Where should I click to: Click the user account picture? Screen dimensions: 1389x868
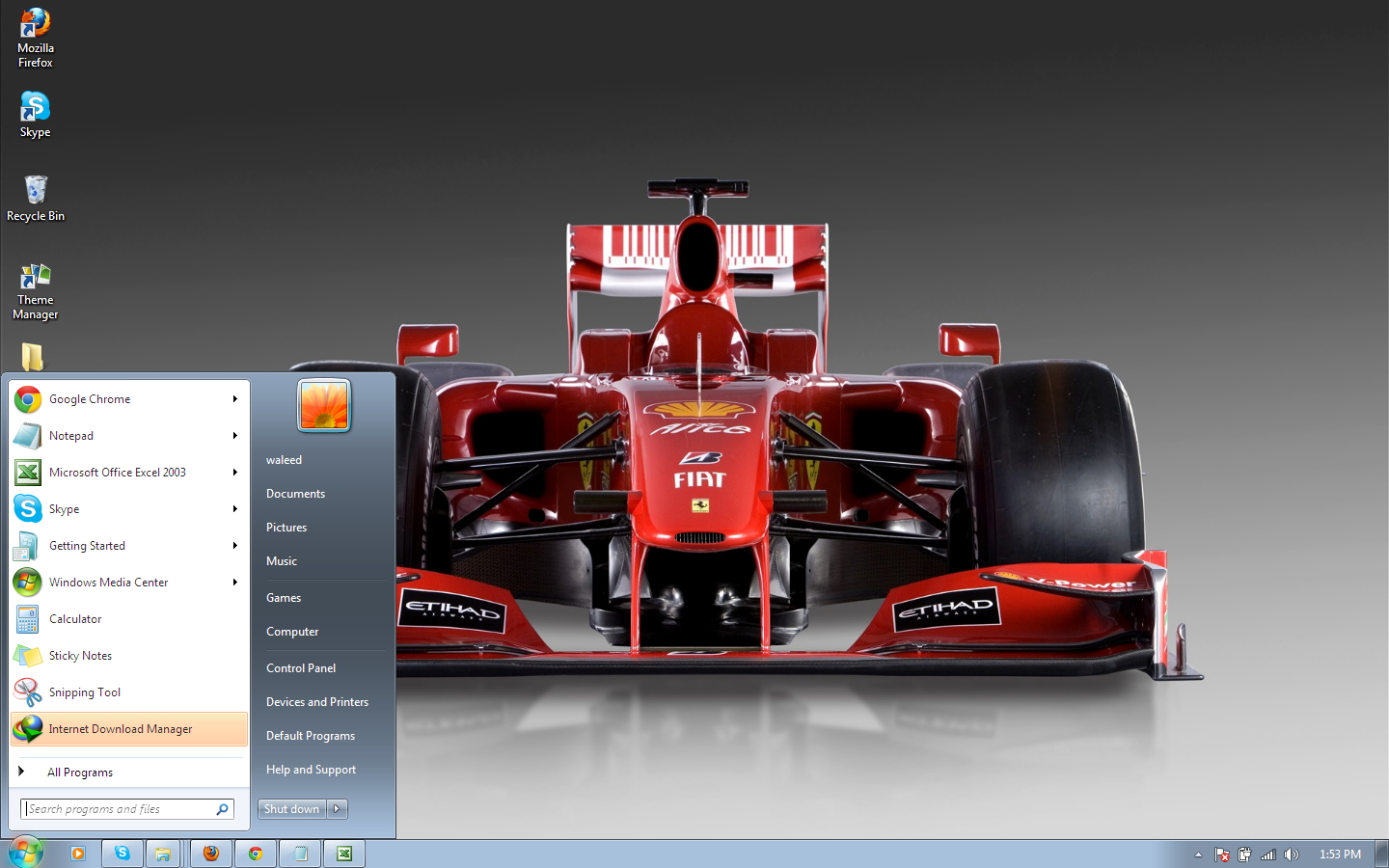[324, 405]
